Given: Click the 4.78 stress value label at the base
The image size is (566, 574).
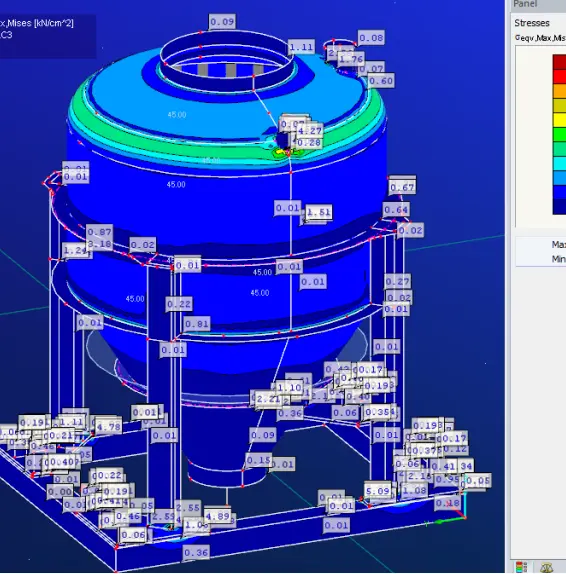Looking at the screenshot, I should [x=108, y=427].
